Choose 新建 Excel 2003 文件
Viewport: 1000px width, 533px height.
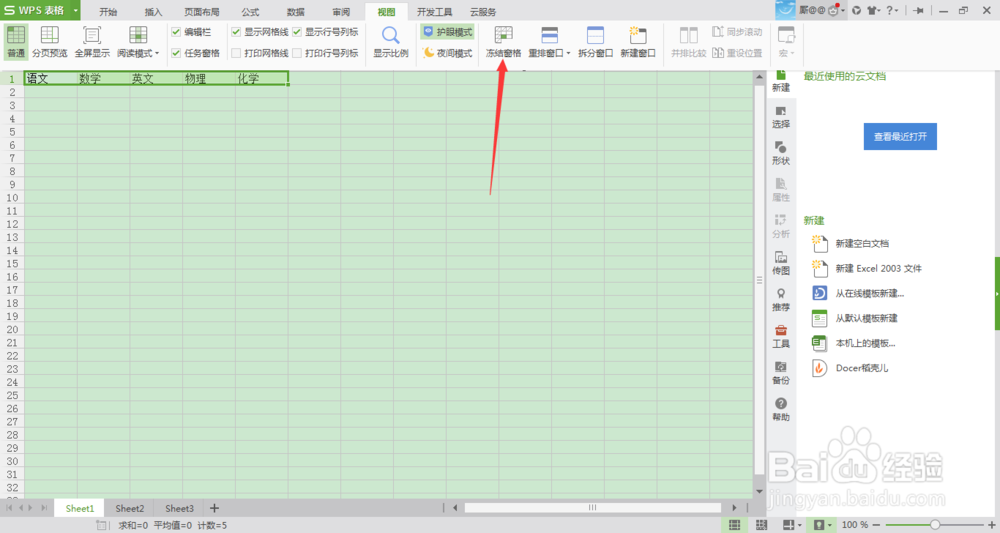click(878, 268)
